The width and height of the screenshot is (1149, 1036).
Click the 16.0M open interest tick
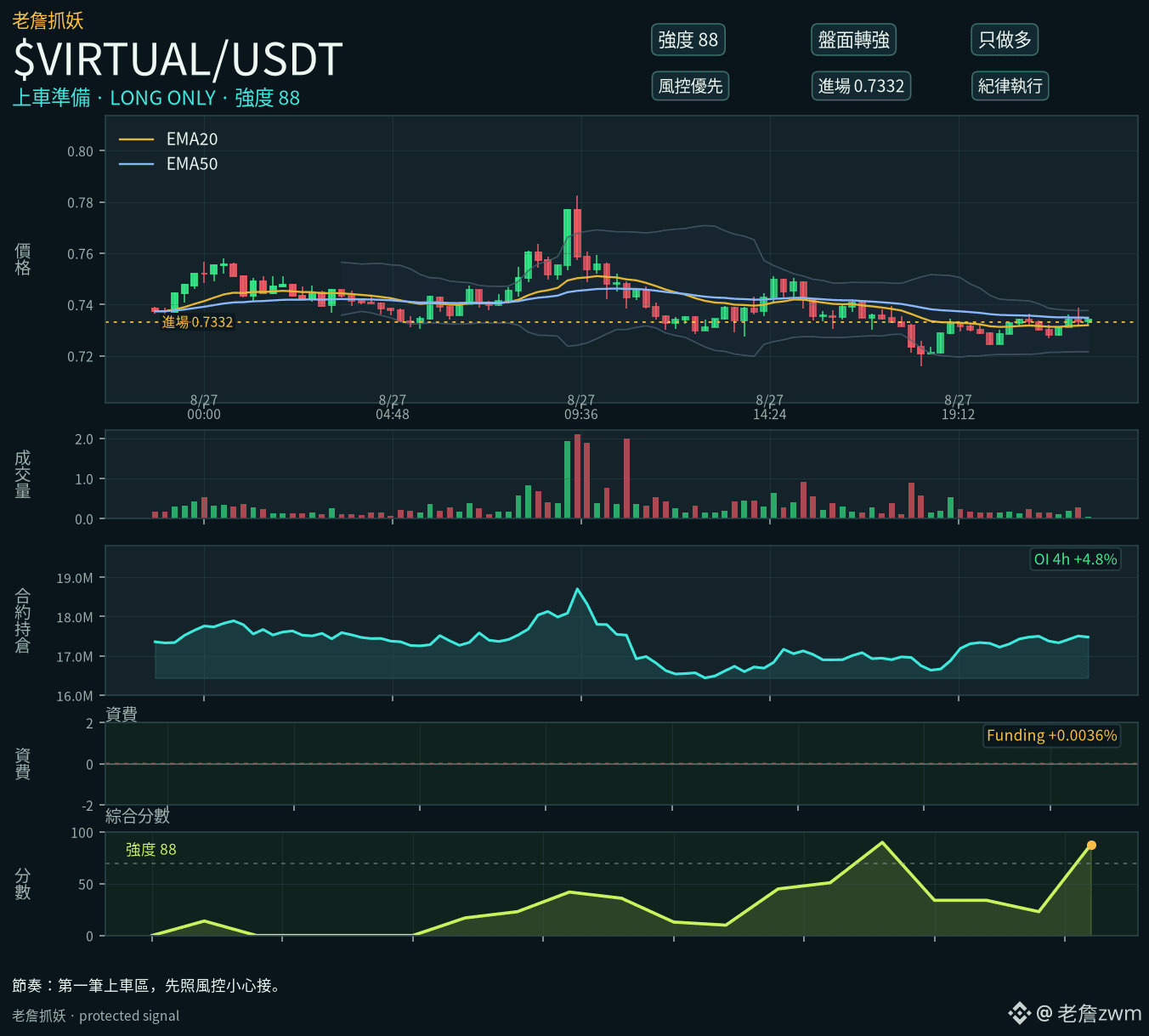click(x=75, y=696)
